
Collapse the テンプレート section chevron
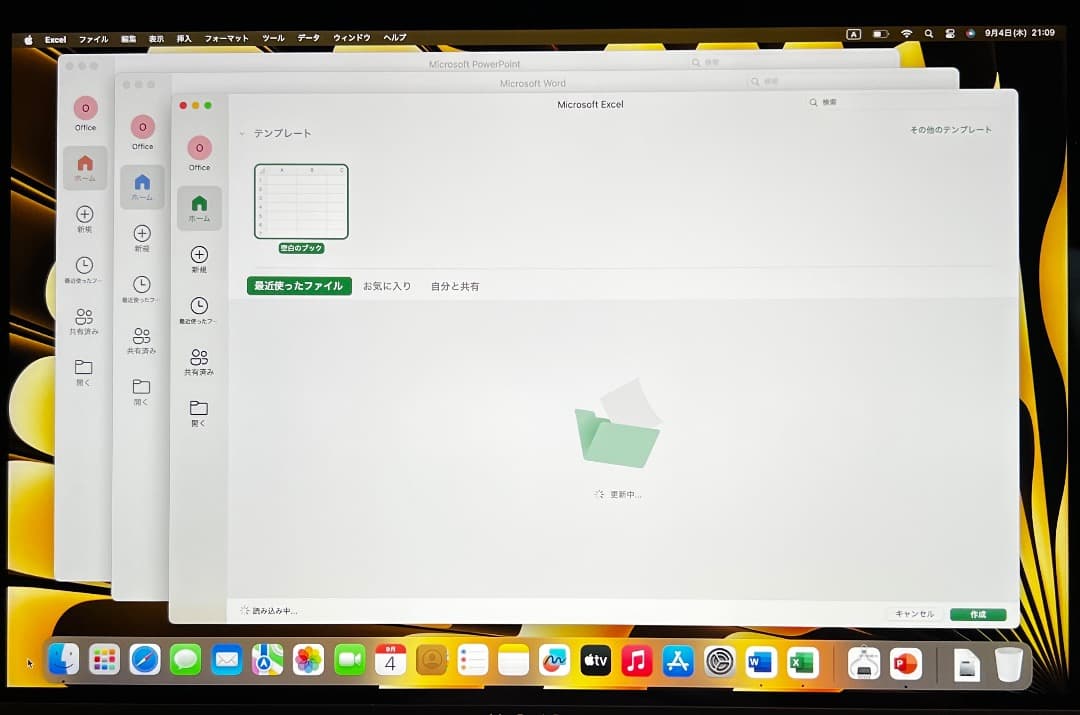pos(242,133)
